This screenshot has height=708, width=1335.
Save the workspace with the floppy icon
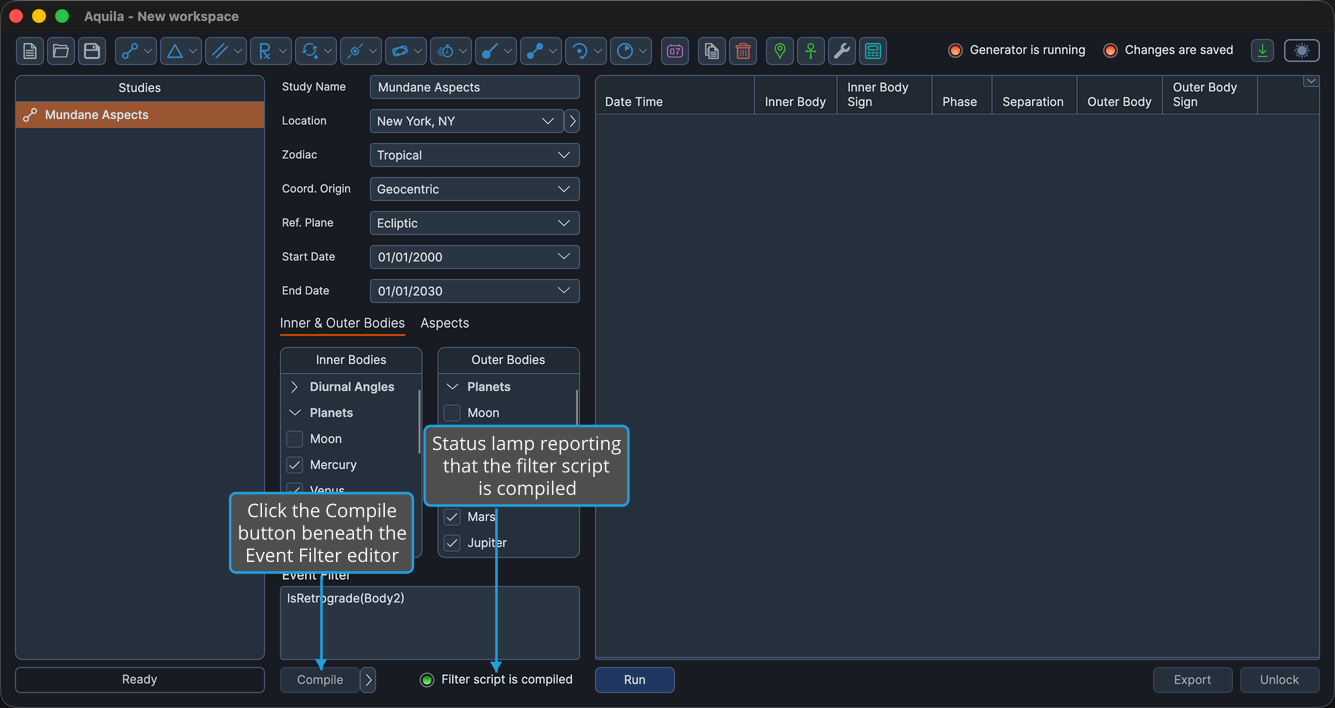point(92,51)
